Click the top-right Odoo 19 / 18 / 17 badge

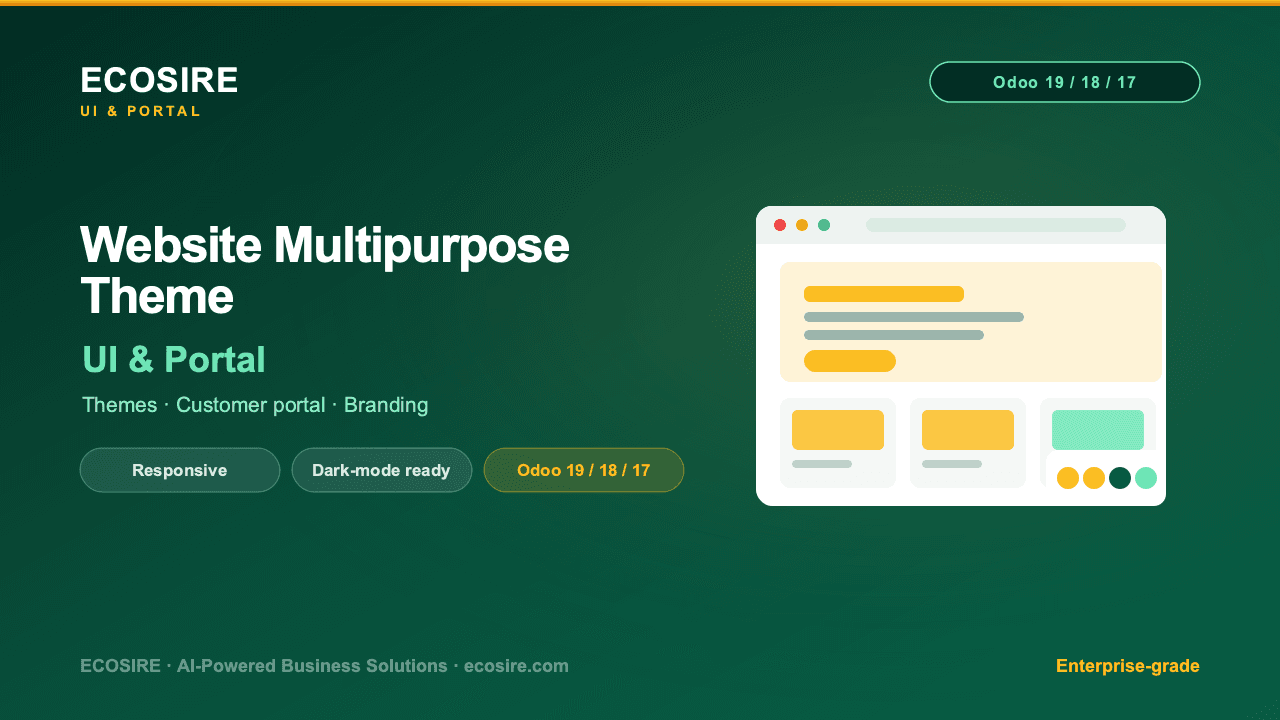pos(1065,82)
